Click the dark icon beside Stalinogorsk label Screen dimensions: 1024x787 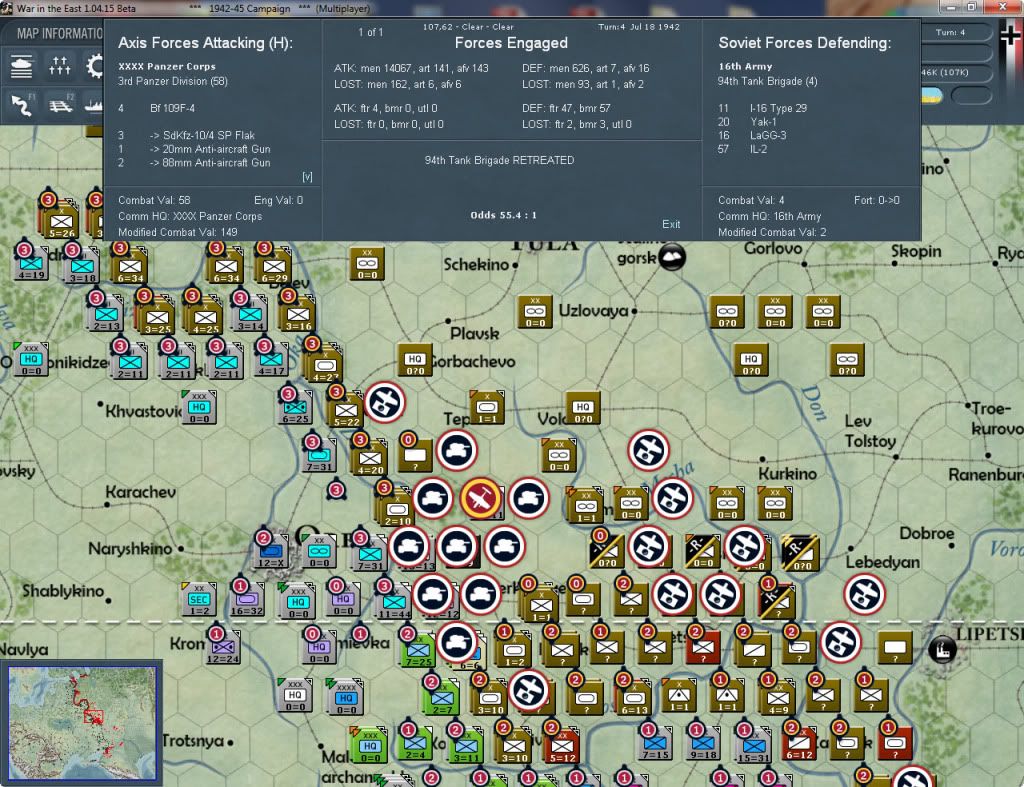[672, 257]
